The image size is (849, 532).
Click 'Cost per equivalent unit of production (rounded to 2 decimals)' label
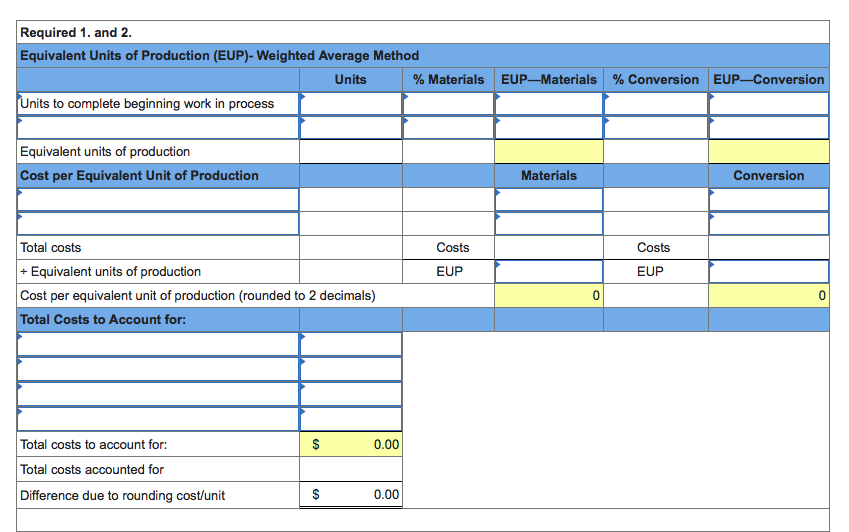pyautogui.click(x=198, y=295)
